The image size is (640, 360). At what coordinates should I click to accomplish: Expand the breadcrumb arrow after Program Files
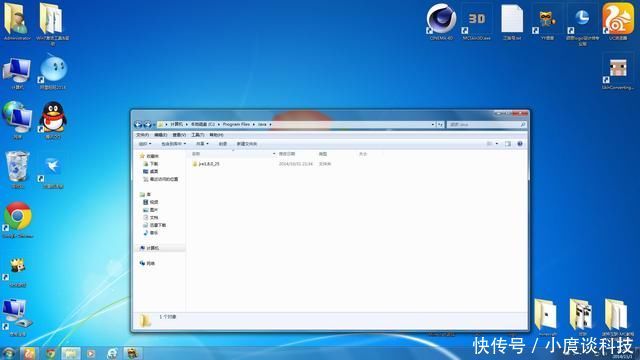coord(253,124)
